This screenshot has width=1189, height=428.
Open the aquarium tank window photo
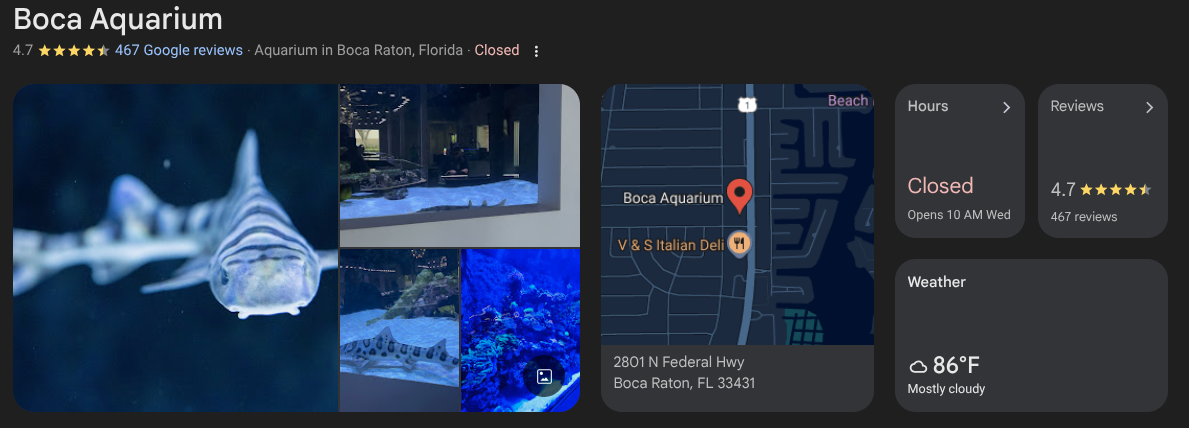[460, 165]
